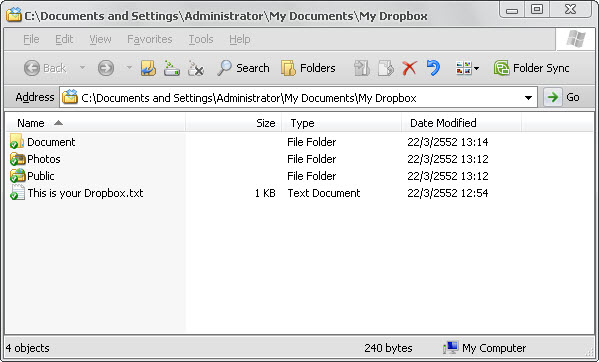Screen dimensions: 599x362
Task: Click the Disconnect Network Drive icon
Action: 196,68
